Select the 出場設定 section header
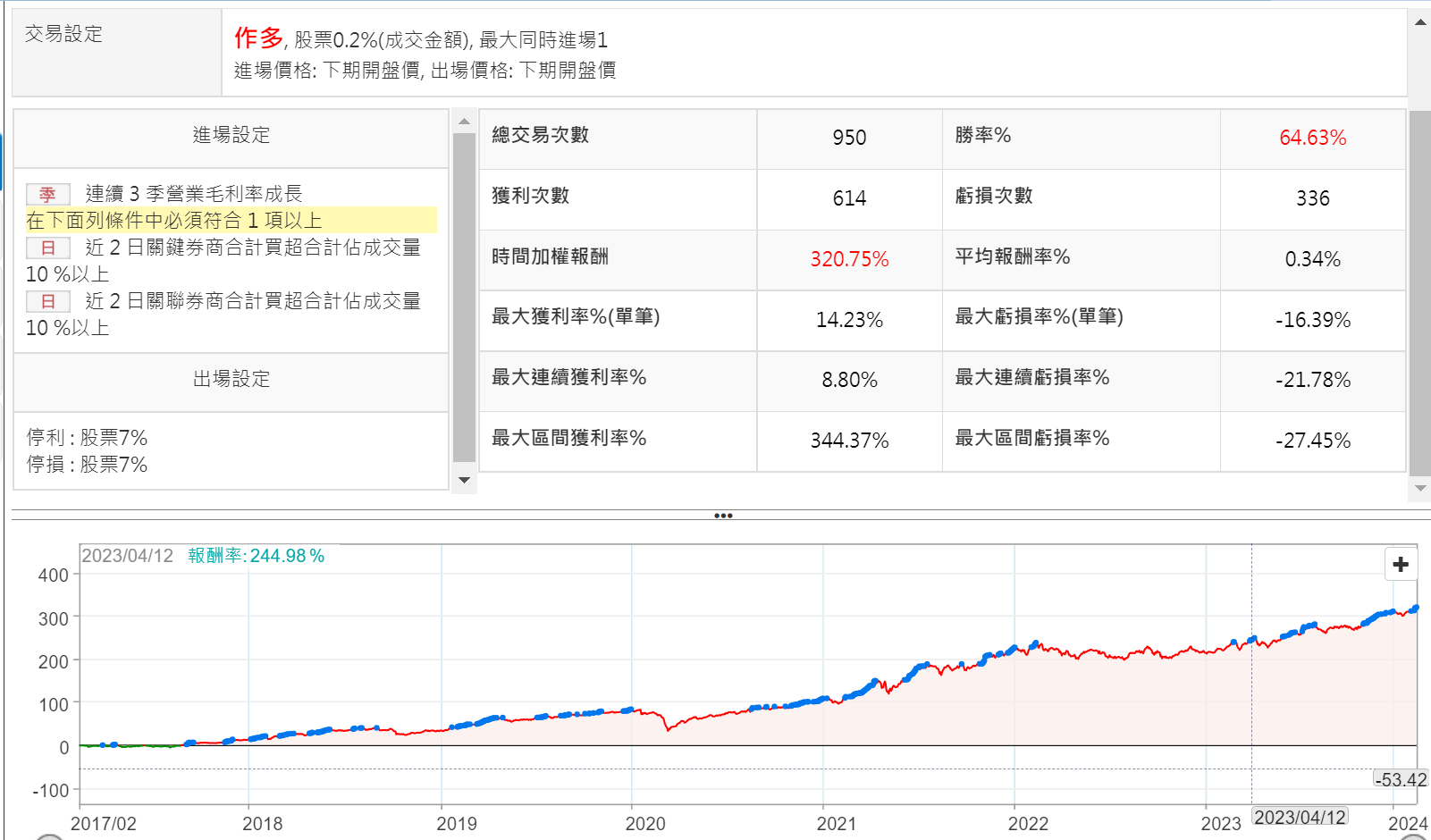The height and width of the screenshot is (840, 1431). [x=231, y=380]
